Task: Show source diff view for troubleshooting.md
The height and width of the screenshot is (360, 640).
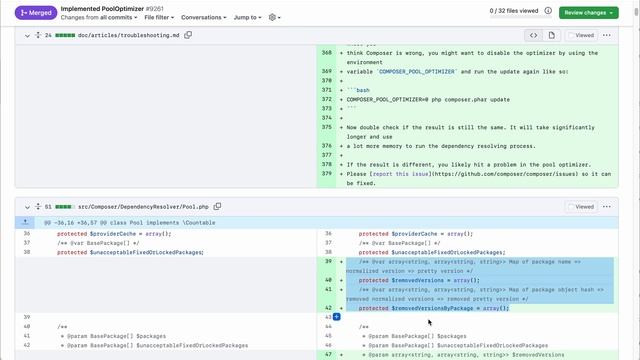Action: pyautogui.click(x=533, y=36)
